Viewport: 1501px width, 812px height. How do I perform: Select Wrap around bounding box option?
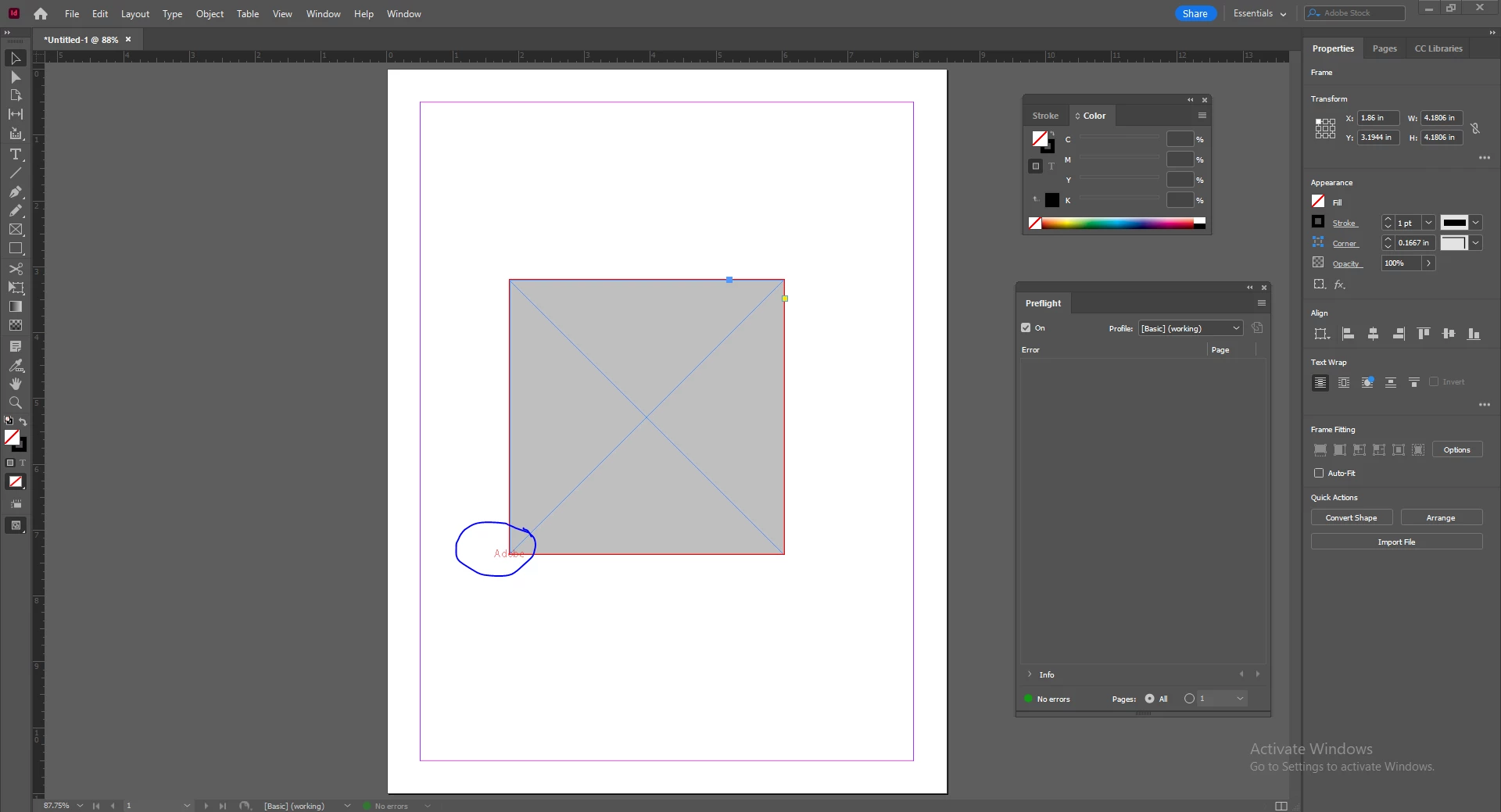coord(1344,382)
